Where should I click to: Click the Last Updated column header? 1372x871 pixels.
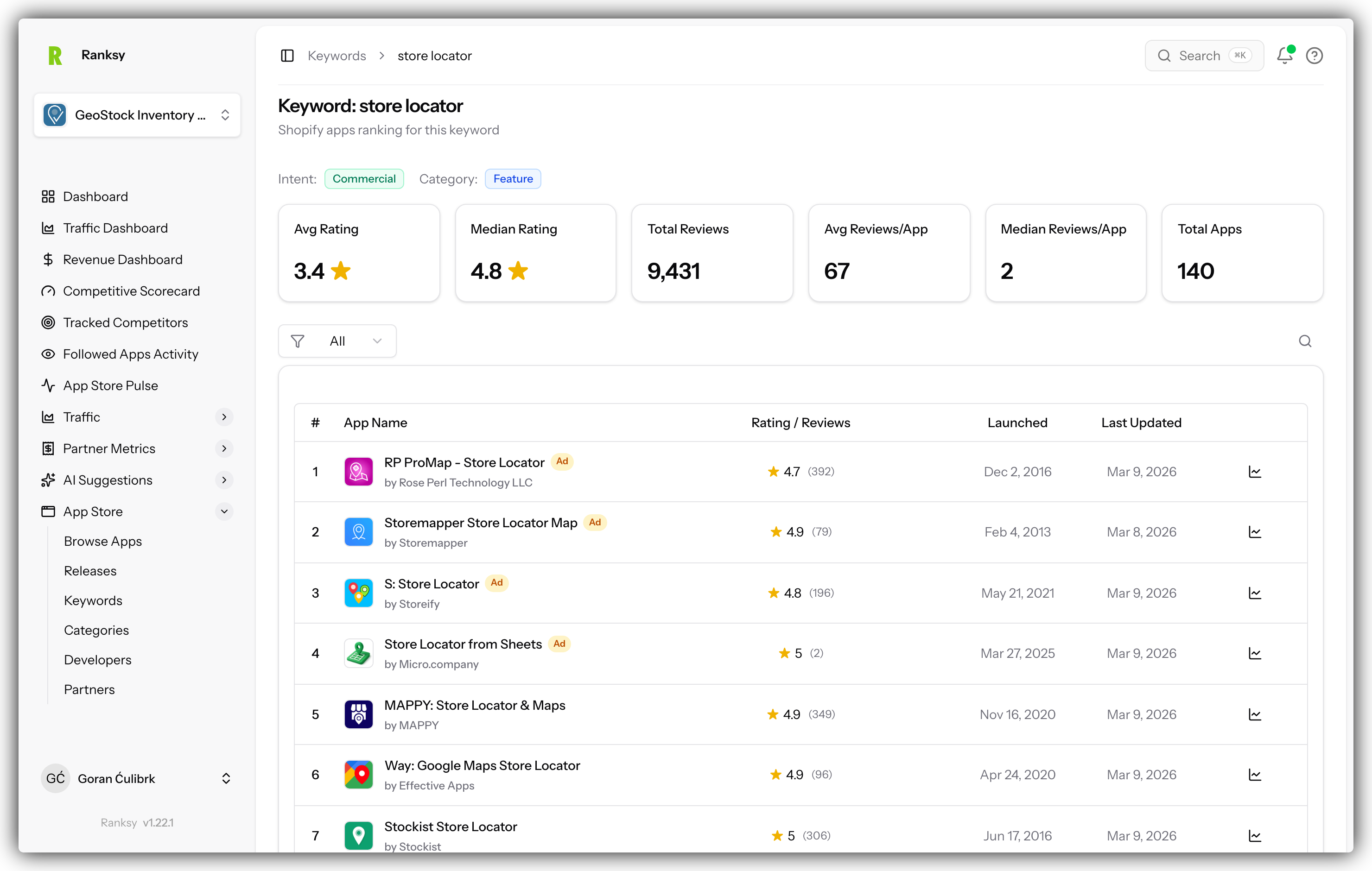[x=1141, y=423]
